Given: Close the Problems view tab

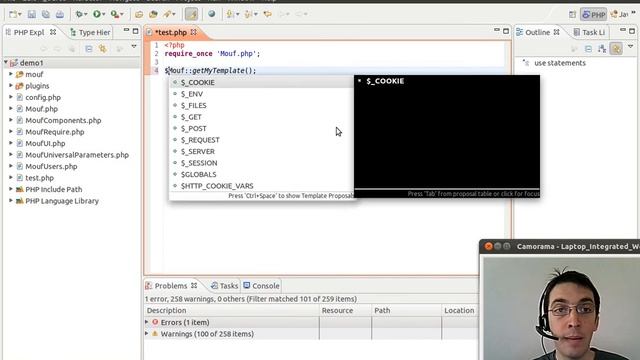Looking at the screenshot, I should [194, 286].
